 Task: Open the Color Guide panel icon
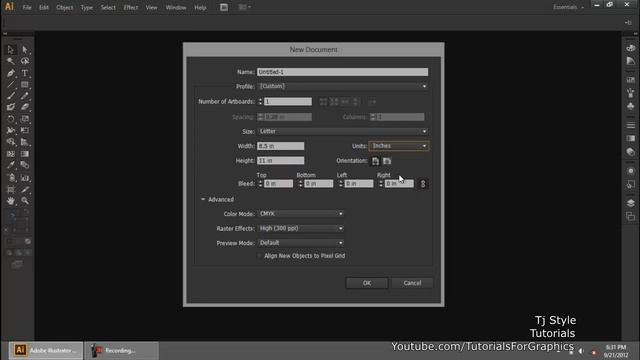tap(631, 61)
